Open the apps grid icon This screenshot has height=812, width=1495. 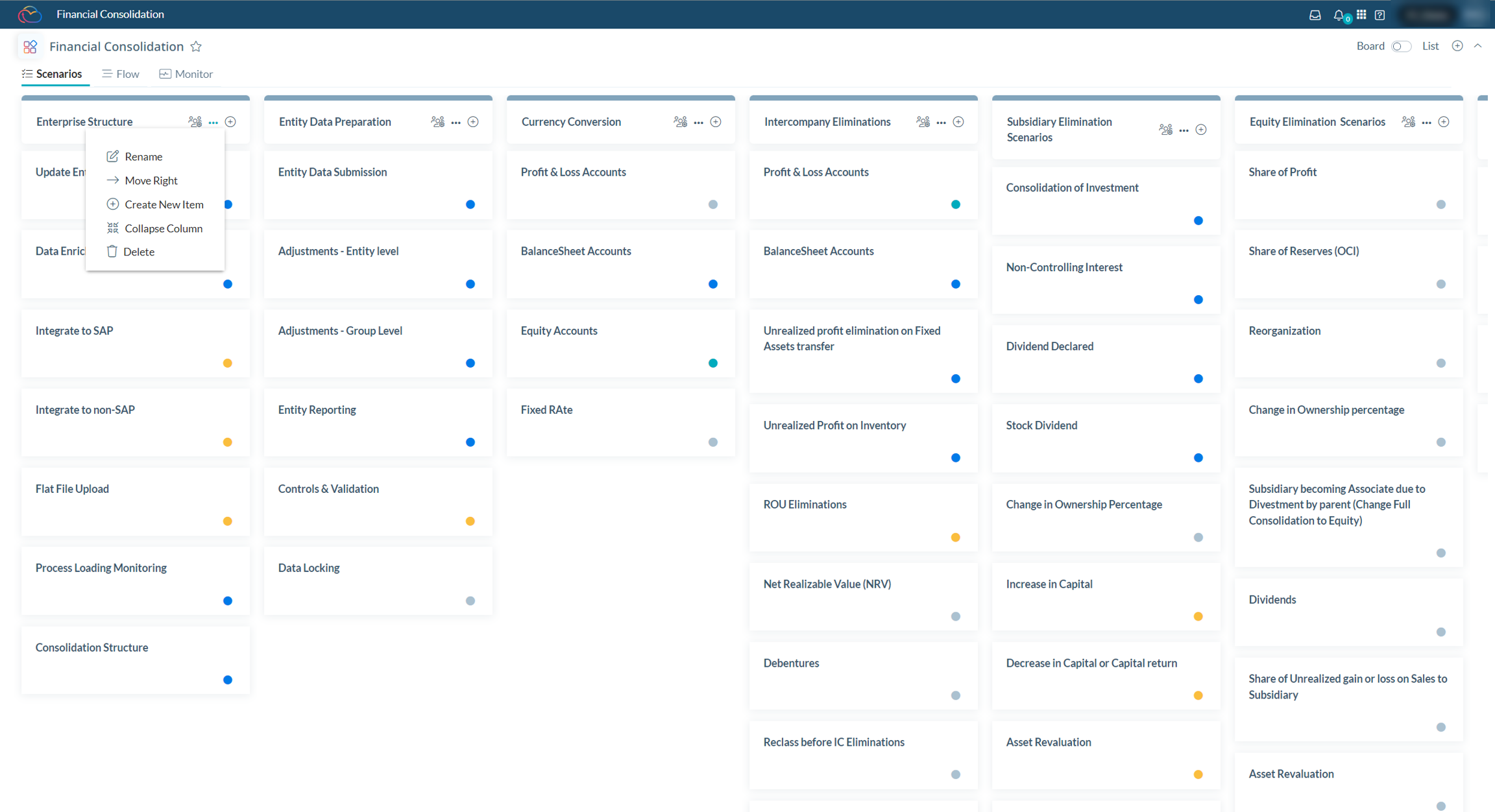(x=1361, y=15)
